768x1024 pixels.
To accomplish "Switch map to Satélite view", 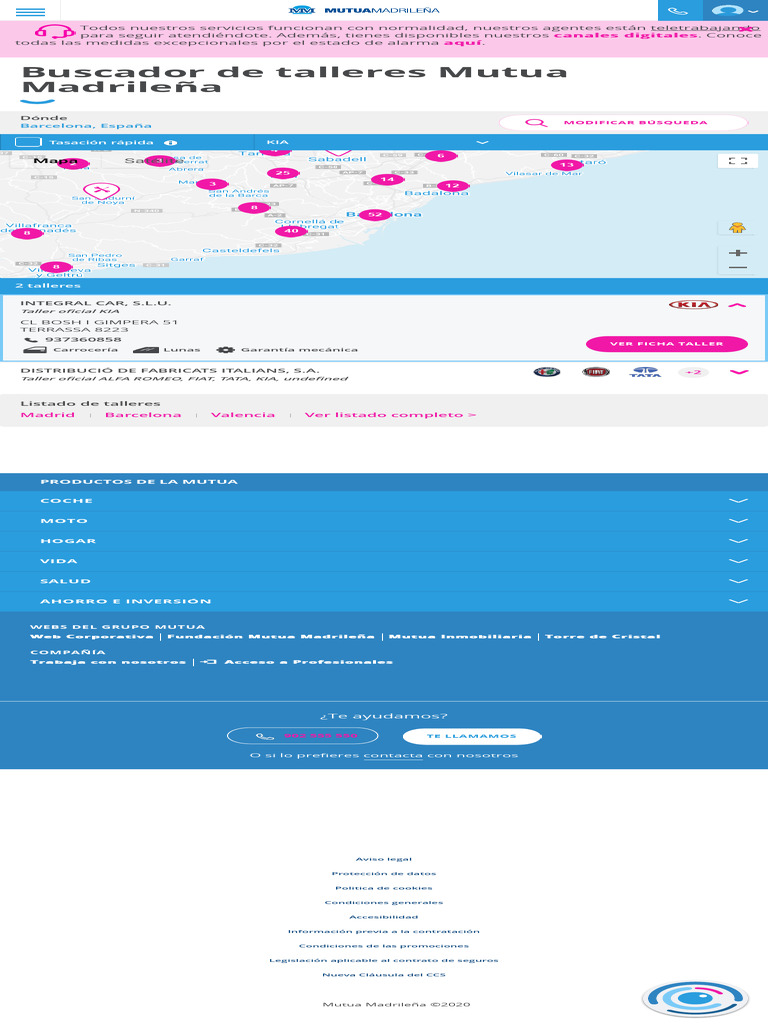I will pyautogui.click(x=151, y=161).
